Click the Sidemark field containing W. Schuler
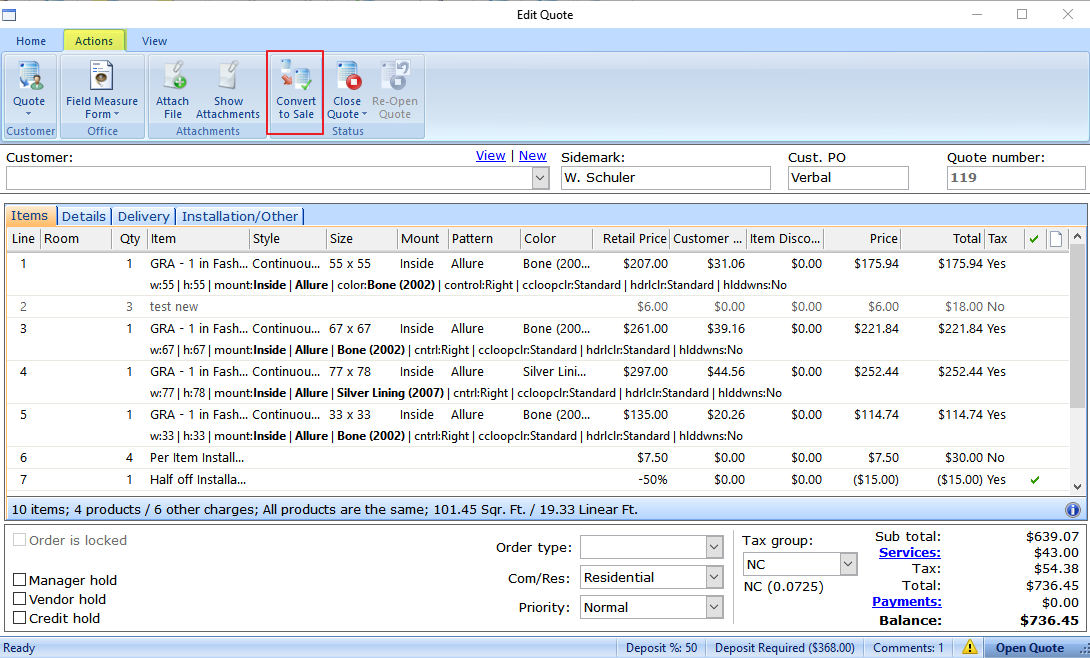Viewport: 1090px width, 658px height. 664,178
